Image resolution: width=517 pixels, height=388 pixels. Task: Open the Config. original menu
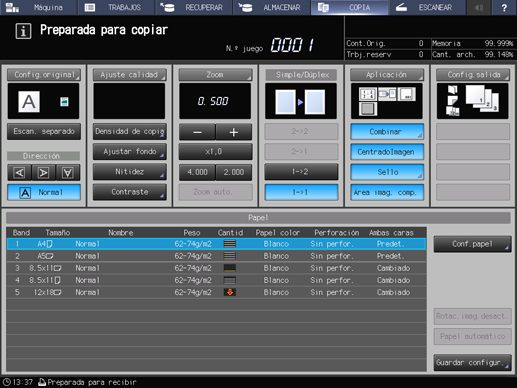[x=44, y=75]
